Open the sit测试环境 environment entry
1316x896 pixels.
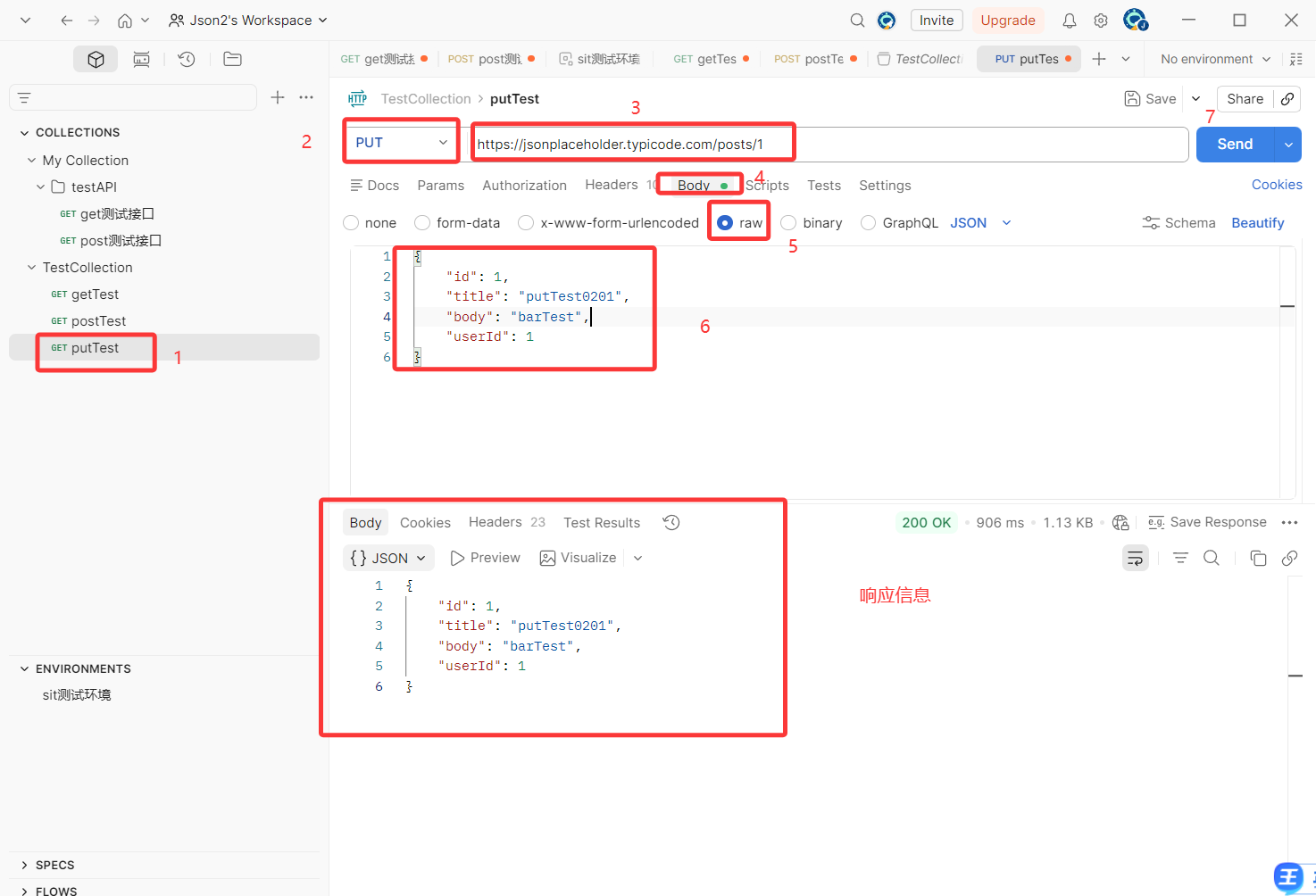[x=77, y=694]
